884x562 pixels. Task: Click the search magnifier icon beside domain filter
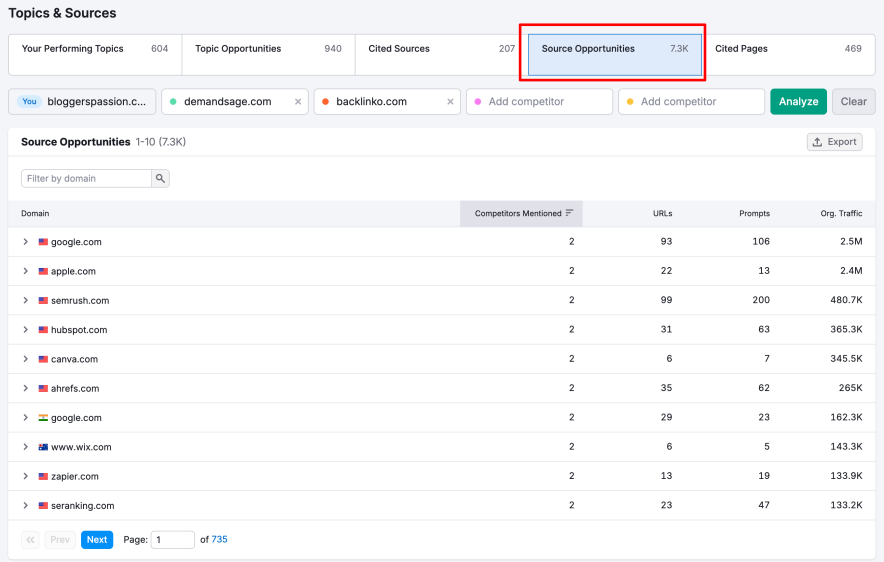point(160,179)
